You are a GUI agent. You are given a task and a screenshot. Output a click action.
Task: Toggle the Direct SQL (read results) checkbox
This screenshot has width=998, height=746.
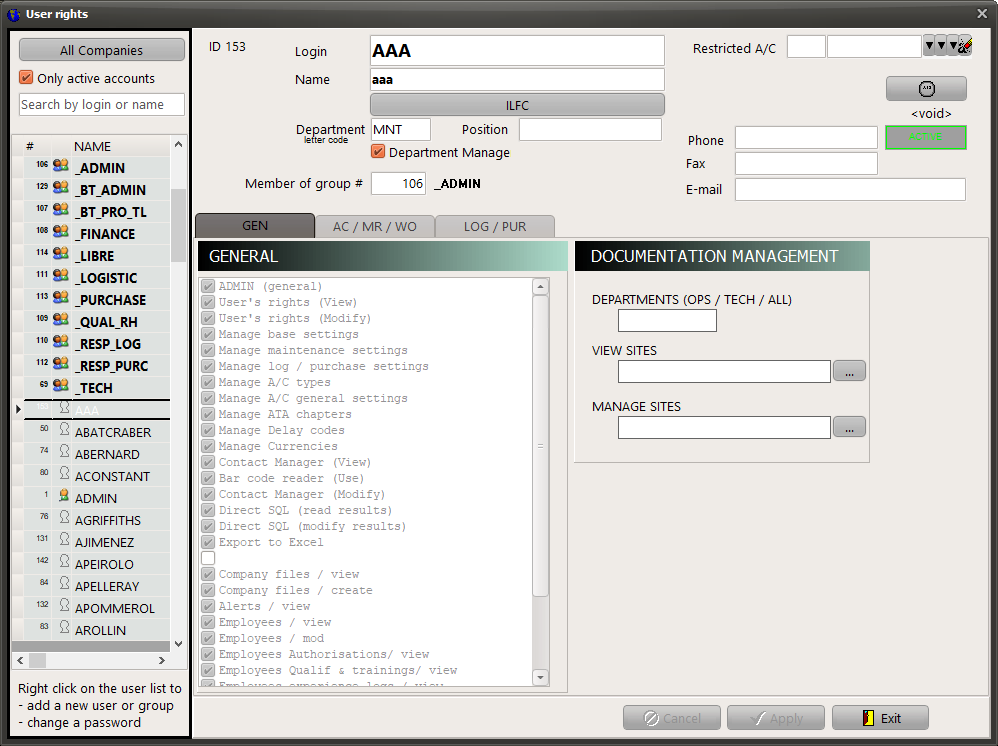[208, 510]
